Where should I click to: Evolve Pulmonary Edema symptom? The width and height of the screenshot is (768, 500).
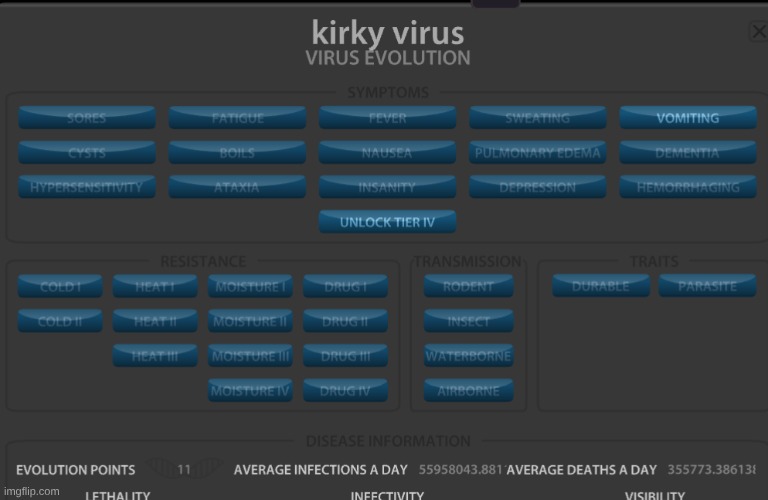[x=537, y=152]
